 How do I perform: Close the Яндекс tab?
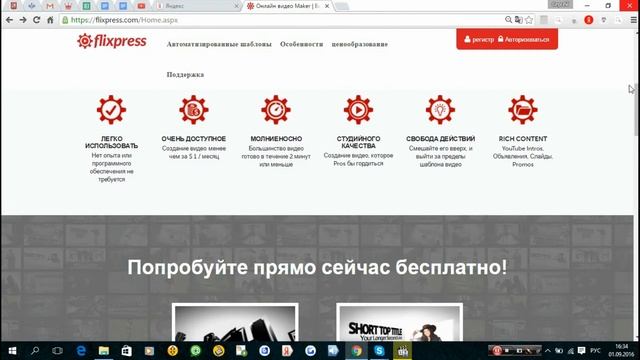[236, 6]
